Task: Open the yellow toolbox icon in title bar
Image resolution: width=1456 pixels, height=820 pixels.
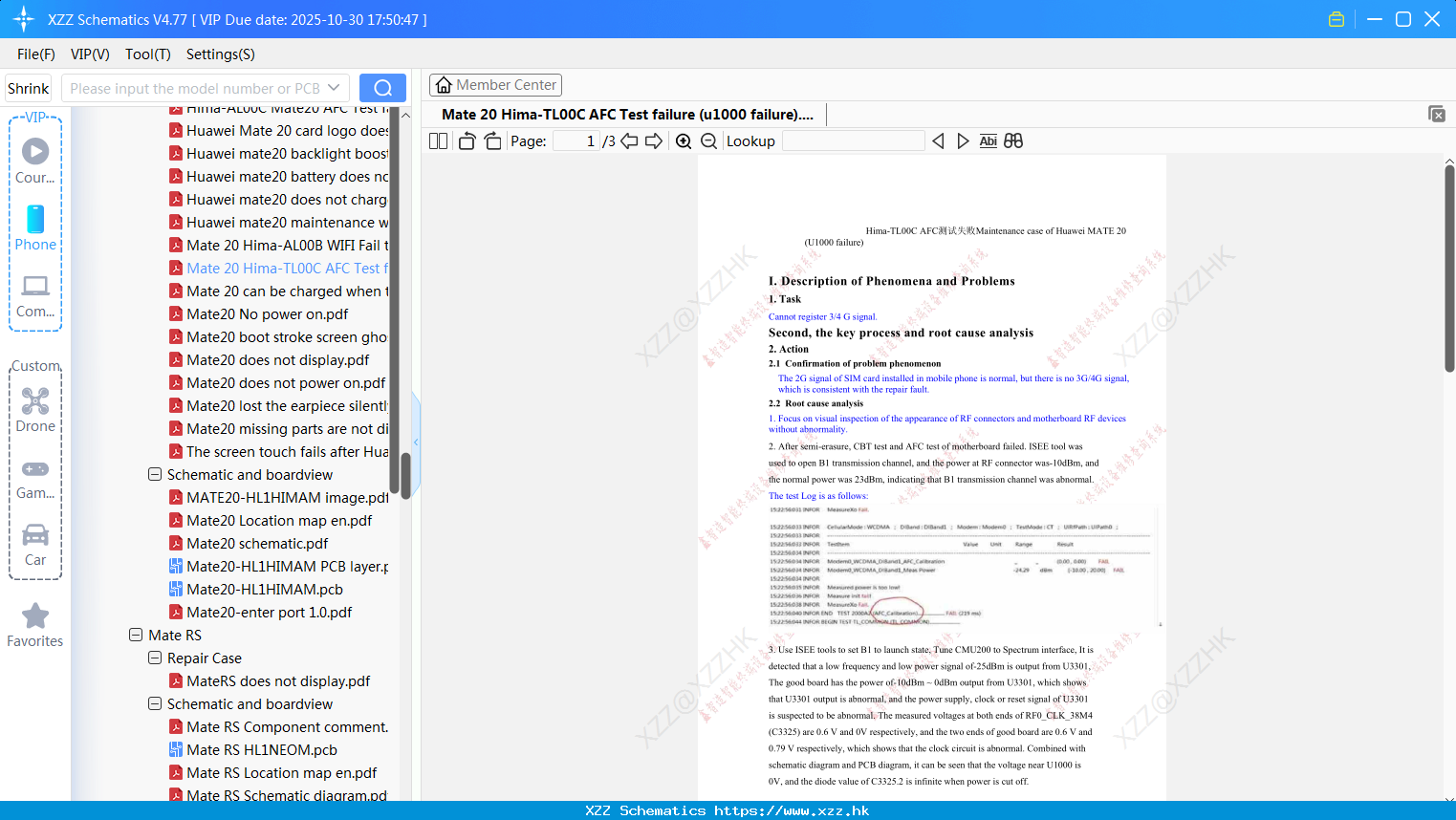Action: [1336, 19]
